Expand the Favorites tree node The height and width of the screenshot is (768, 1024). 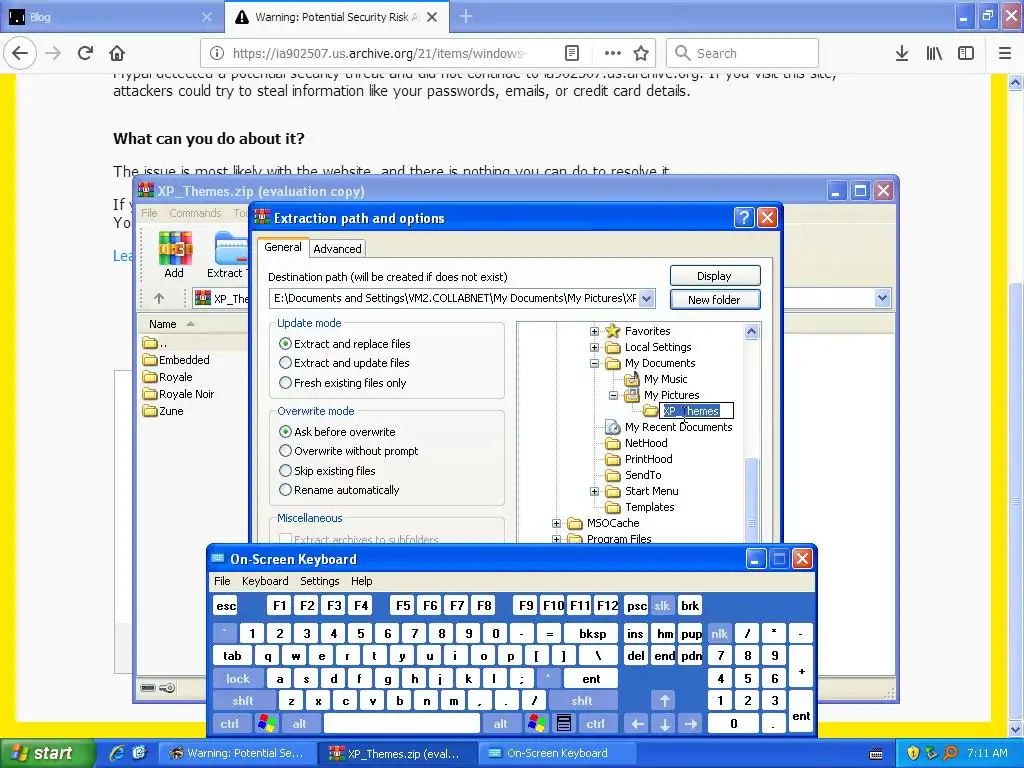594,331
